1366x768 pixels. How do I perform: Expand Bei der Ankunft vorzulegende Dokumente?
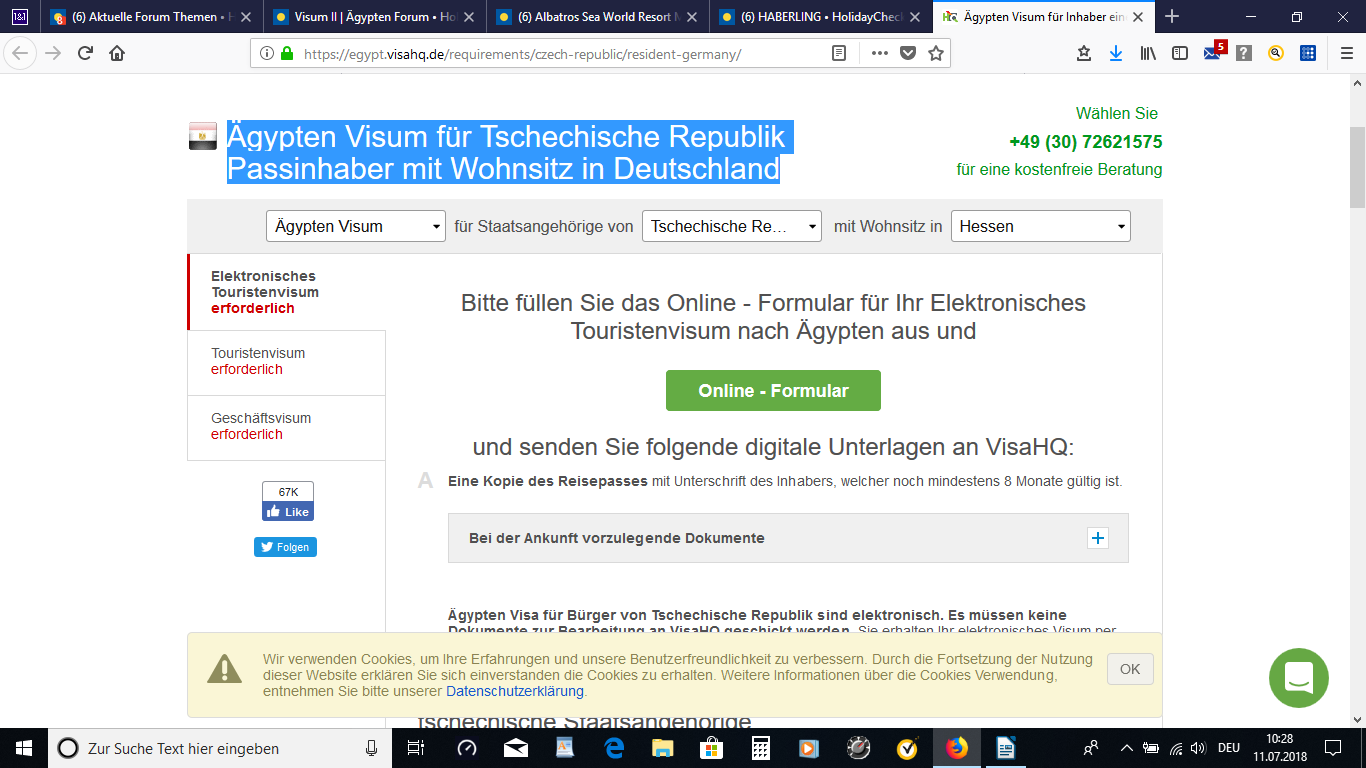coord(1097,538)
